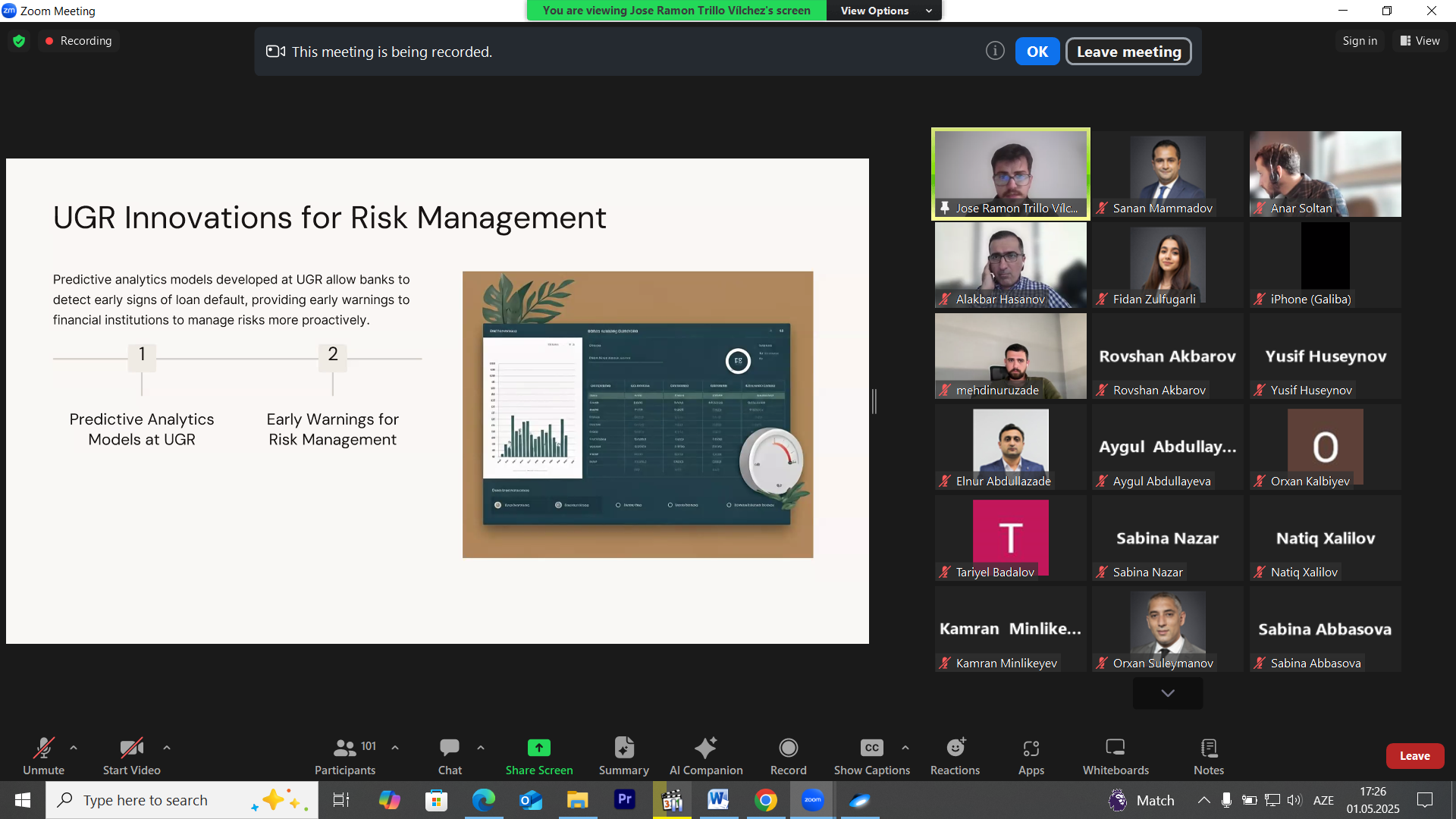Click the Leave meeting button in banner
Screen dimensions: 1456x819
point(1128,52)
